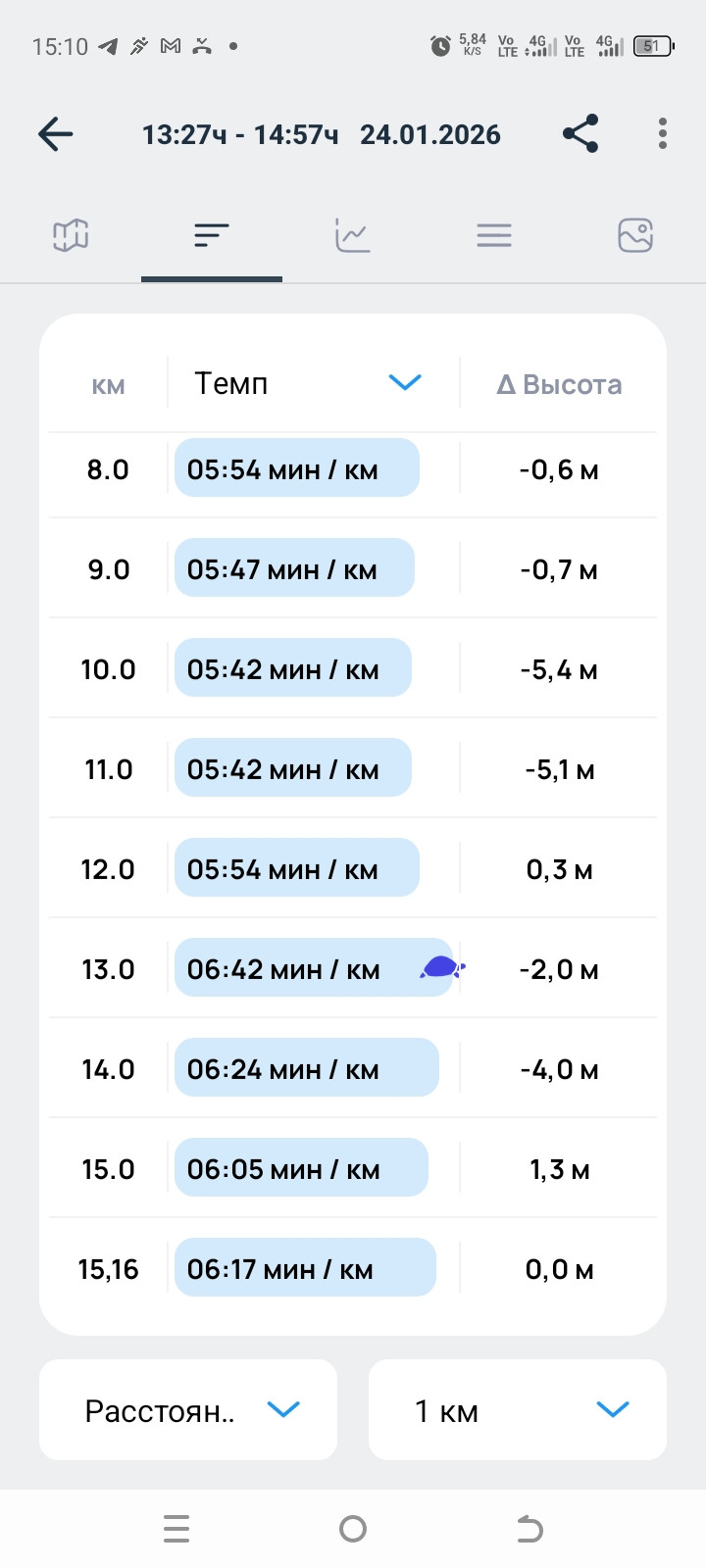
Task: Open the three-dot overflow menu
Action: (663, 134)
